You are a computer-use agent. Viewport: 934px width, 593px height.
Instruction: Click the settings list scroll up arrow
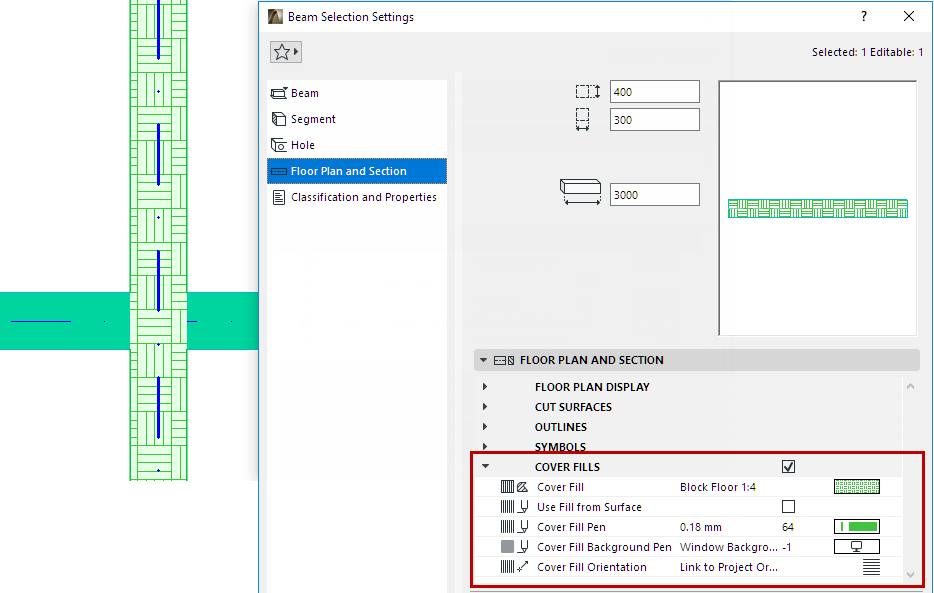[910, 386]
